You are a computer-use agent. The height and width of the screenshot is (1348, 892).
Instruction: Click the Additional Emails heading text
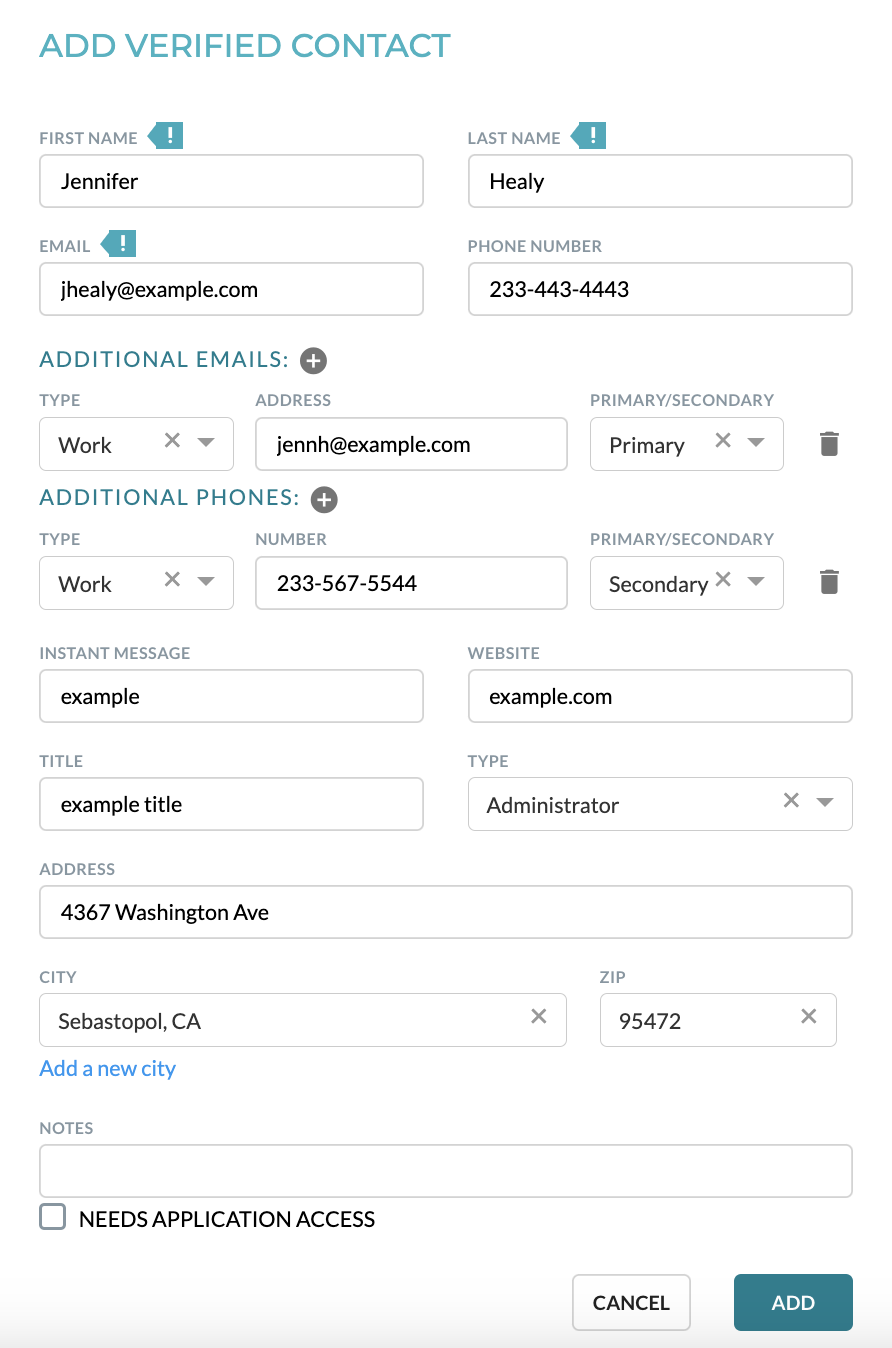pos(164,360)
